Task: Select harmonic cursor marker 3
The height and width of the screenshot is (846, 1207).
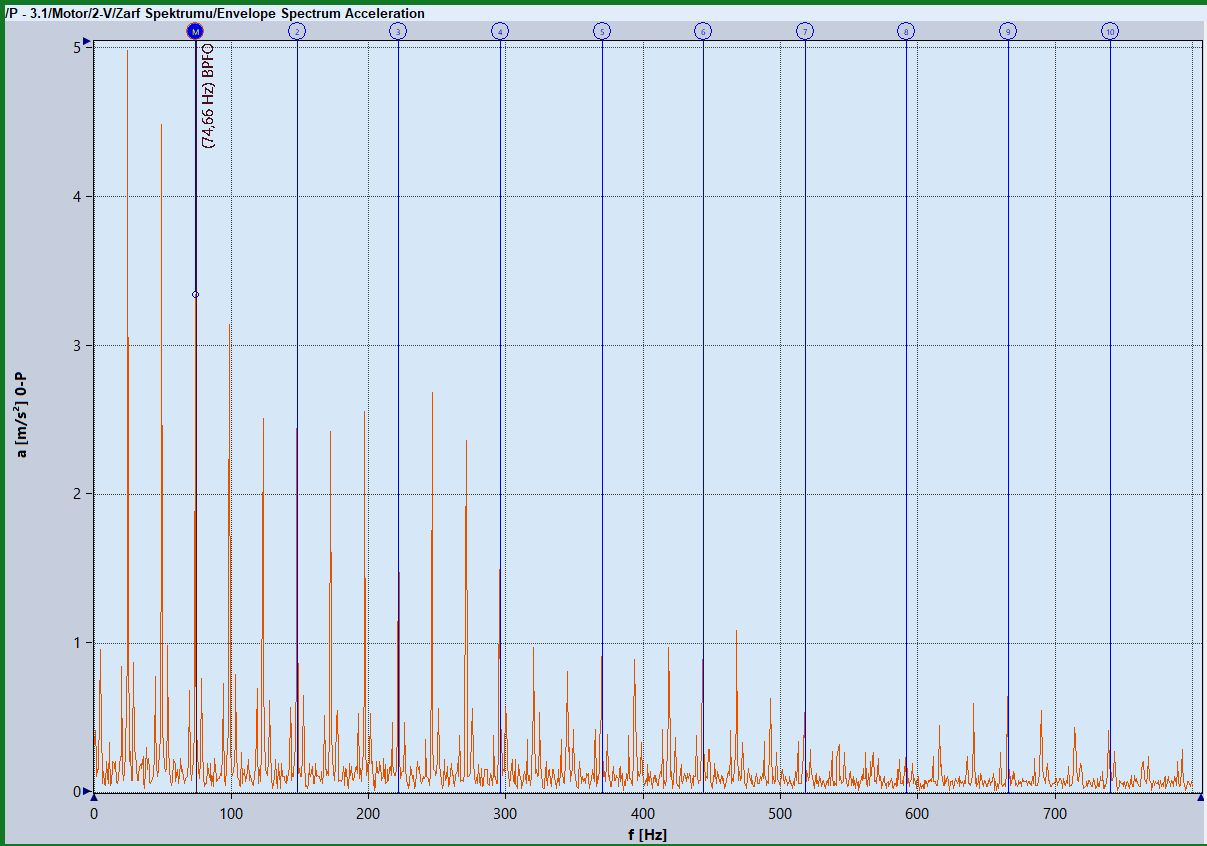Action: click(x=398, y=31)
